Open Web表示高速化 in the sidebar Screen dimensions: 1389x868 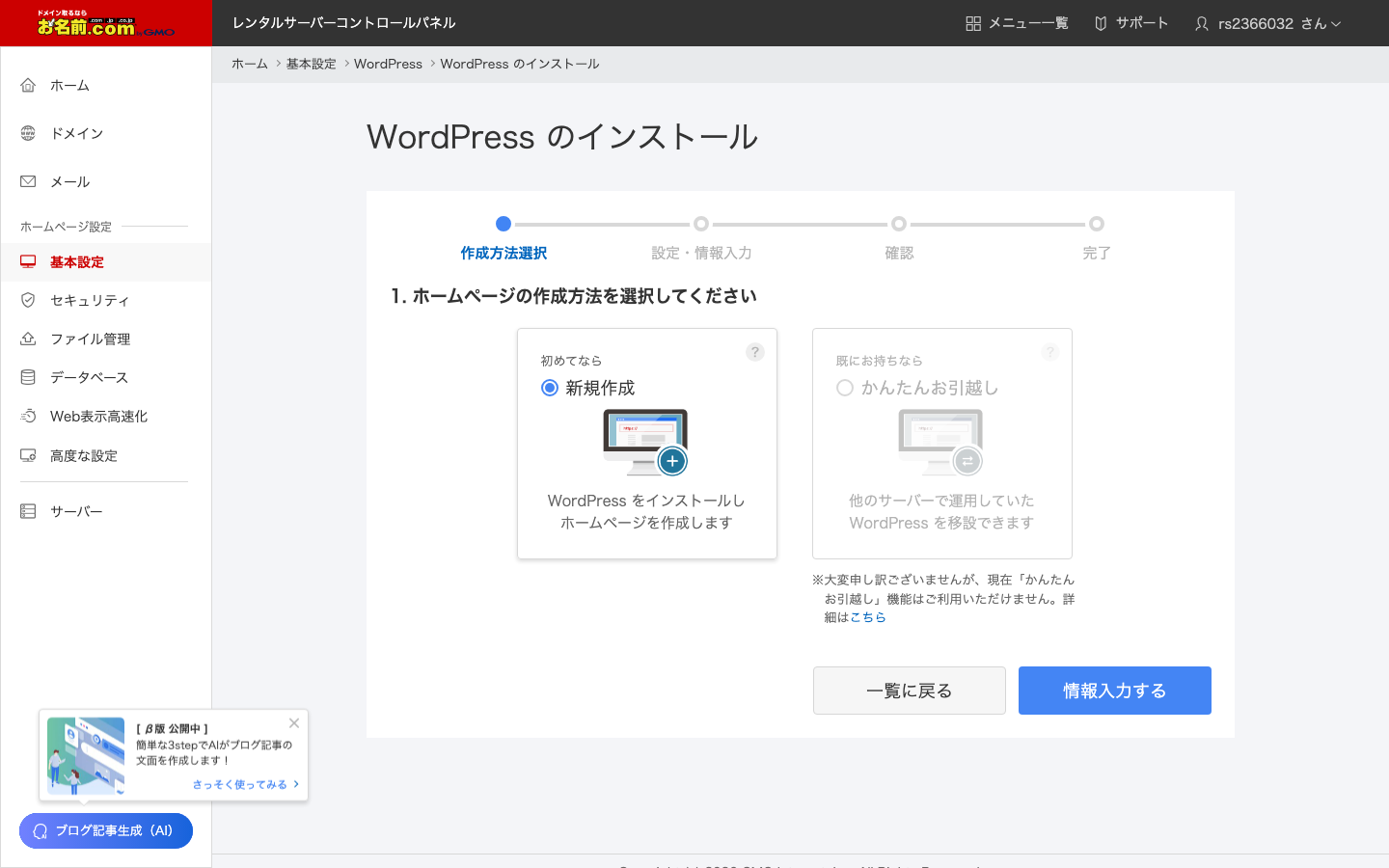(106, 416)
